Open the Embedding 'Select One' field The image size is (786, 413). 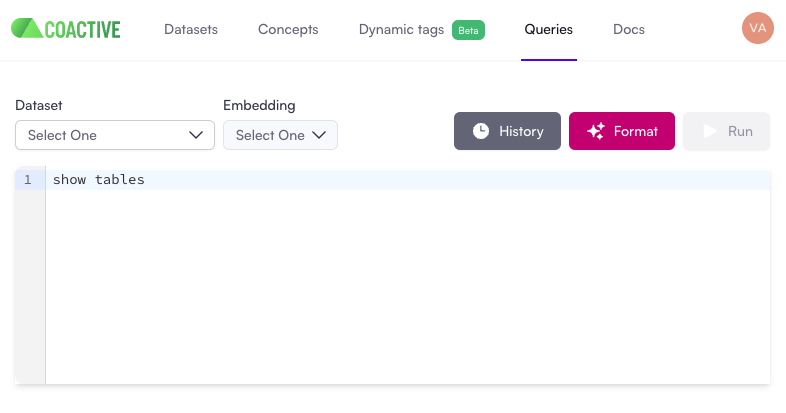270,135
